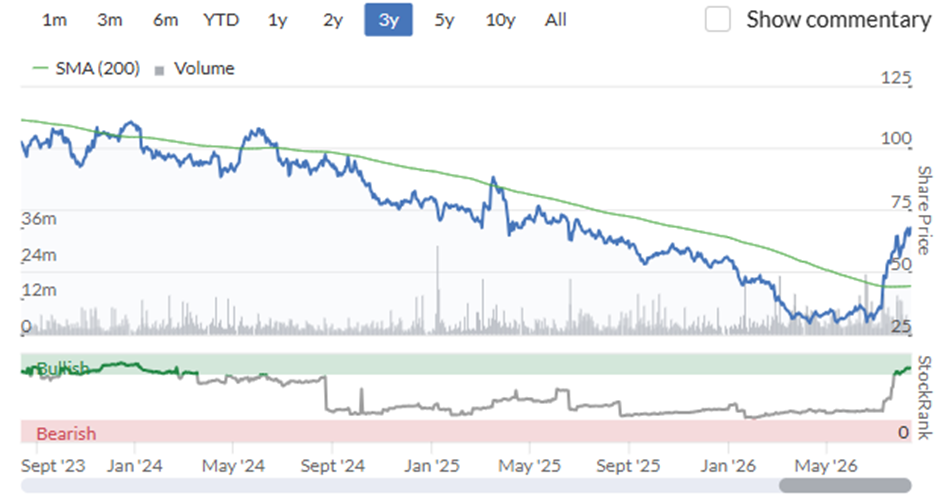Click the chart navigator scrollbar handle
Image resolution: width=940 pixels, height=496 pixels.
click(845, 485)
